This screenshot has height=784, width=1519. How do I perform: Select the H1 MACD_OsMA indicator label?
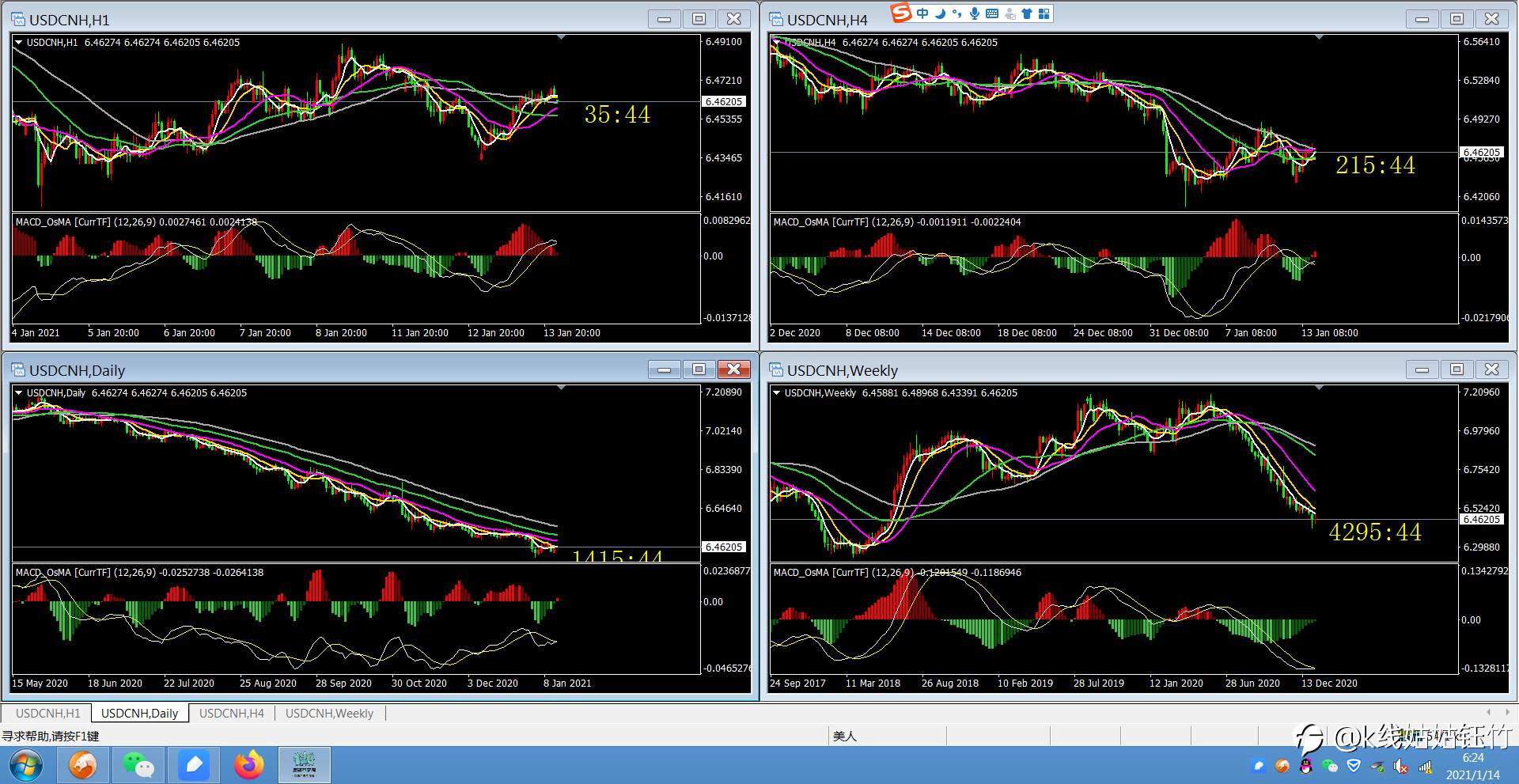click(136, 222)
